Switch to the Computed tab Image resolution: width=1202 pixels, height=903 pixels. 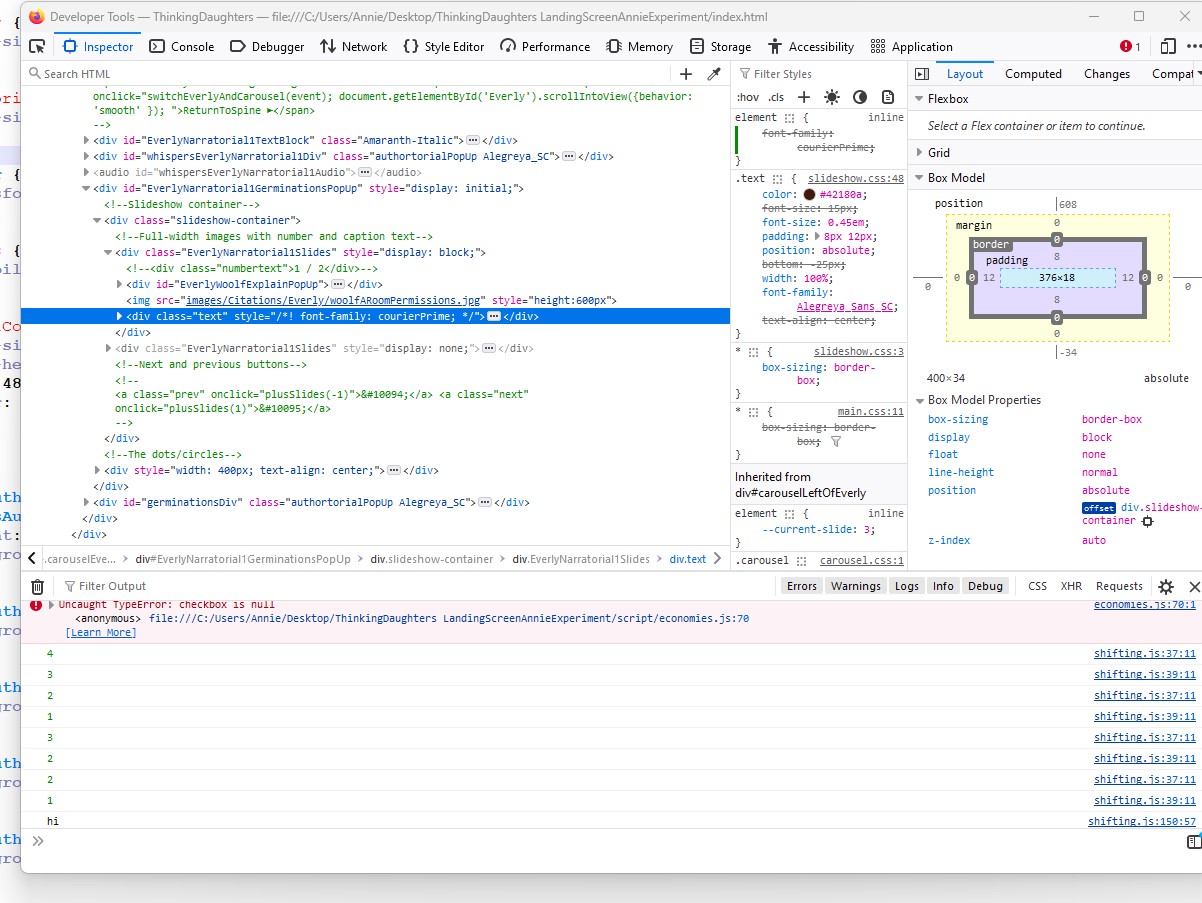pos(1033,74)
